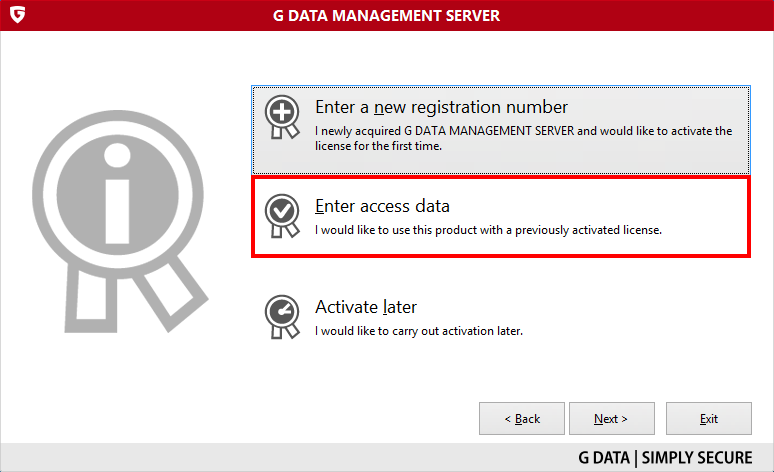Click the clock ribbon badge icon

click(x=282, y=317)
